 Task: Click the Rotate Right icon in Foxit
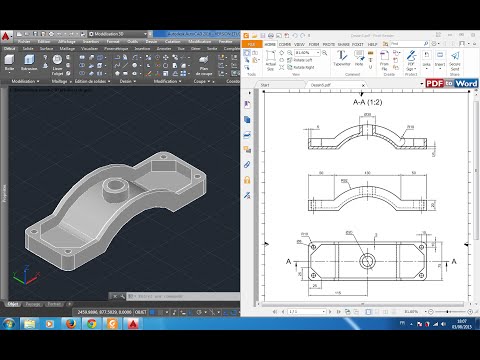[x=300, y=67]
